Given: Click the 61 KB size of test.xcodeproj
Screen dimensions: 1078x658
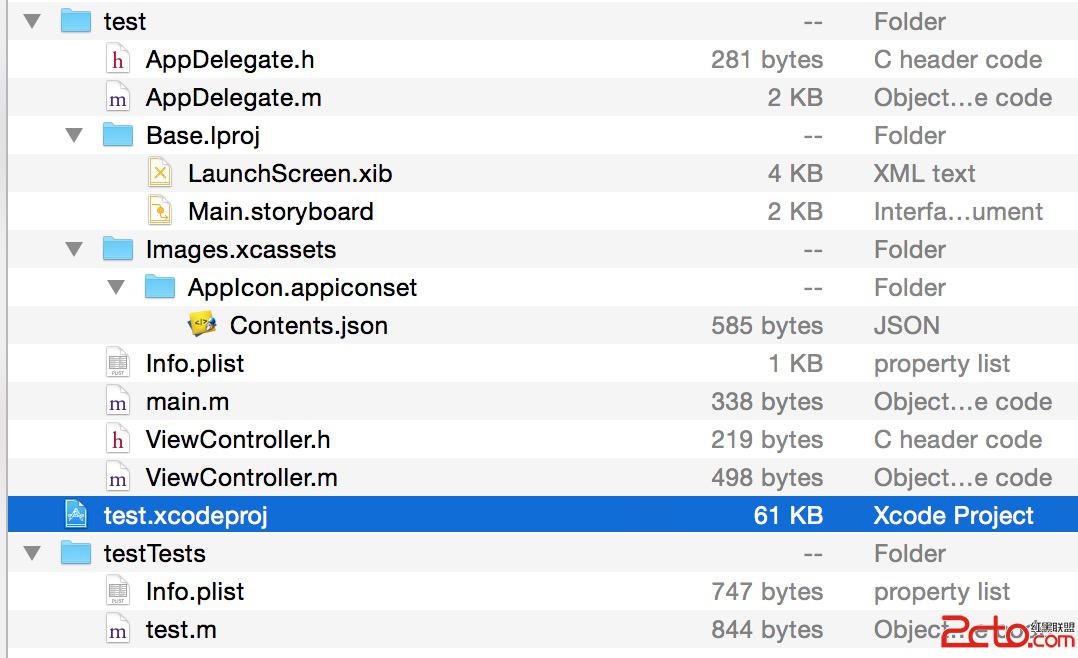Looking at the screenshot, I should pyautogui.click(x=787, y=516).
